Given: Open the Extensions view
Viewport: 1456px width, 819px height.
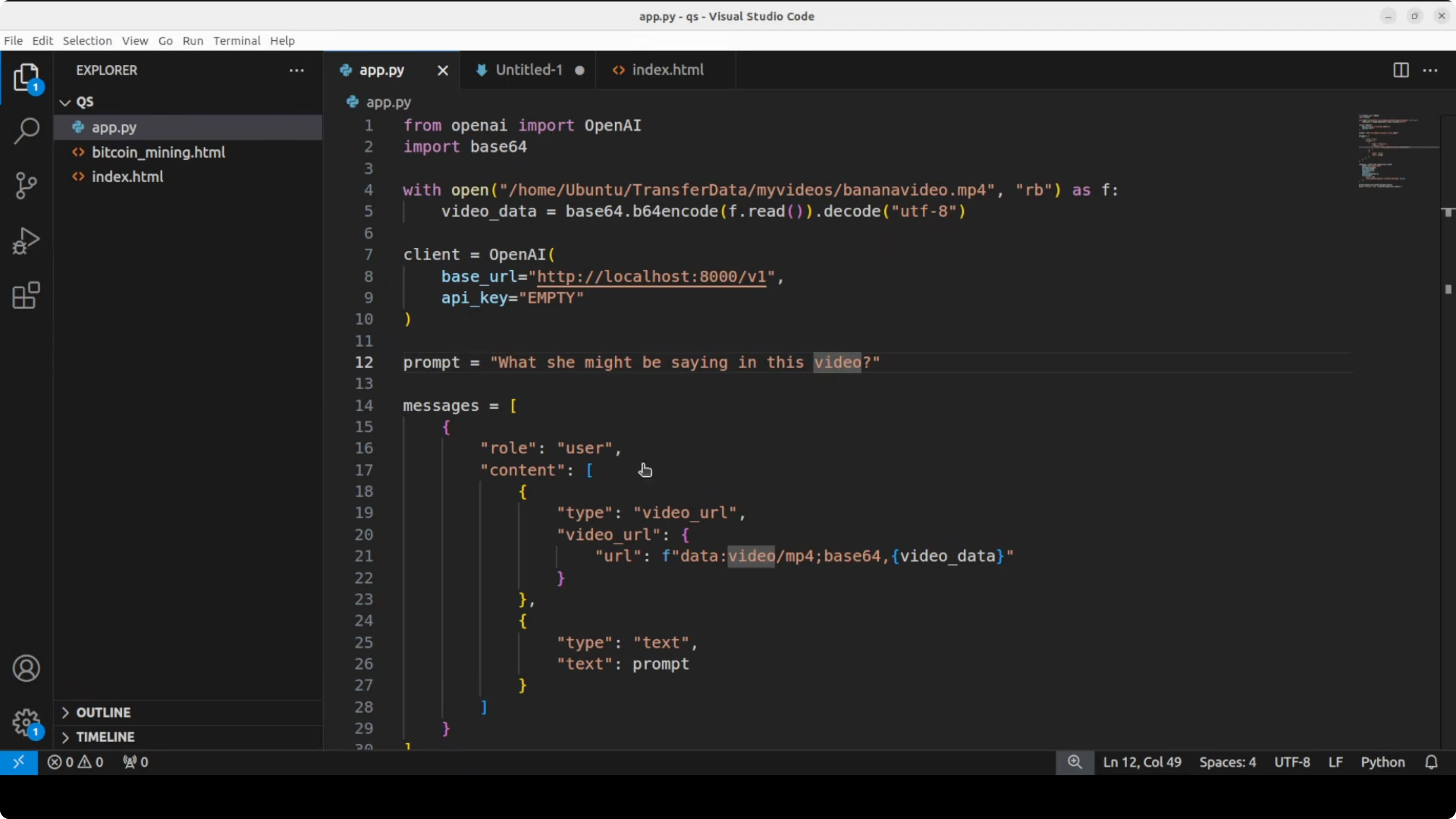Looking at the screenshot, I should (x=26, y=295).
